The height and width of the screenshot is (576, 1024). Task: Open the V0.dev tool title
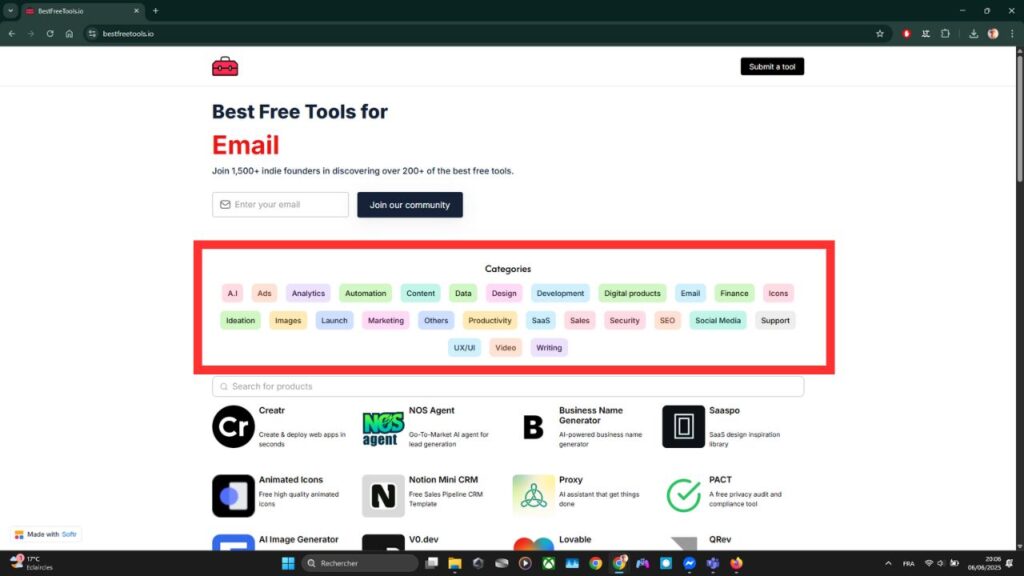(424, 539)
